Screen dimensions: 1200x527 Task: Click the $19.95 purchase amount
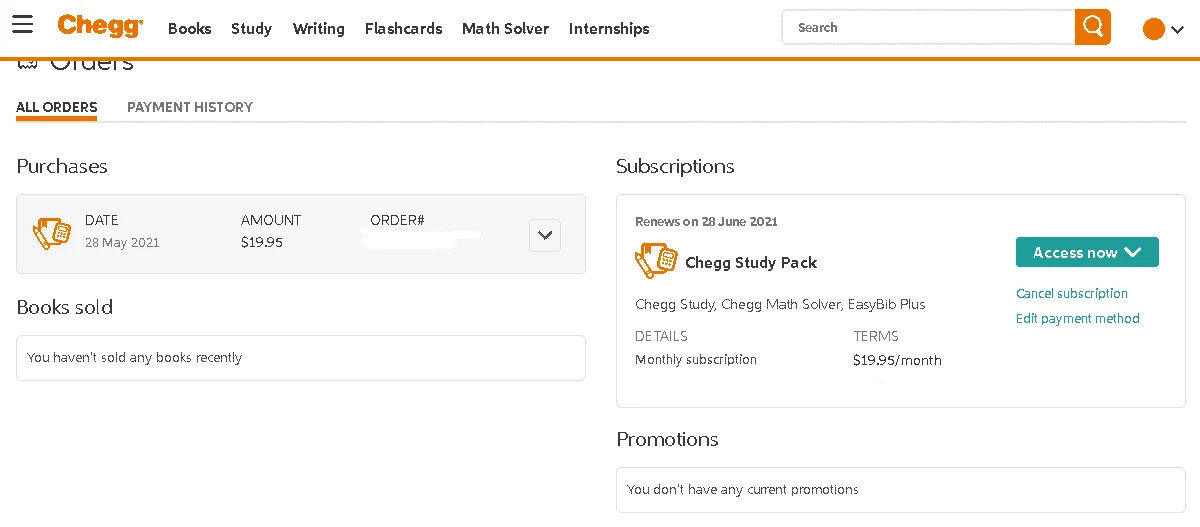point(261,242)
